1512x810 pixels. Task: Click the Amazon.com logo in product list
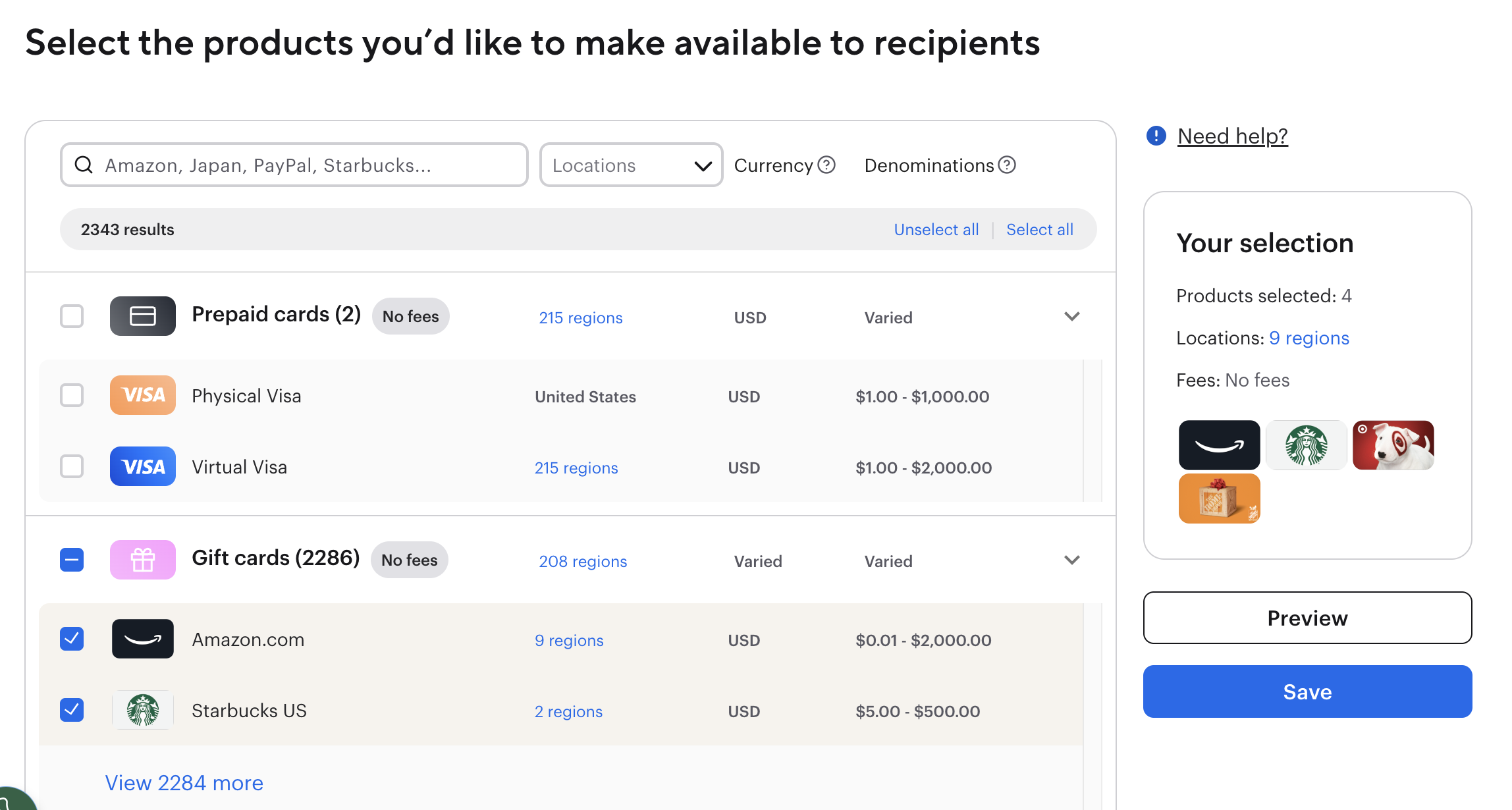coord(142,639)
